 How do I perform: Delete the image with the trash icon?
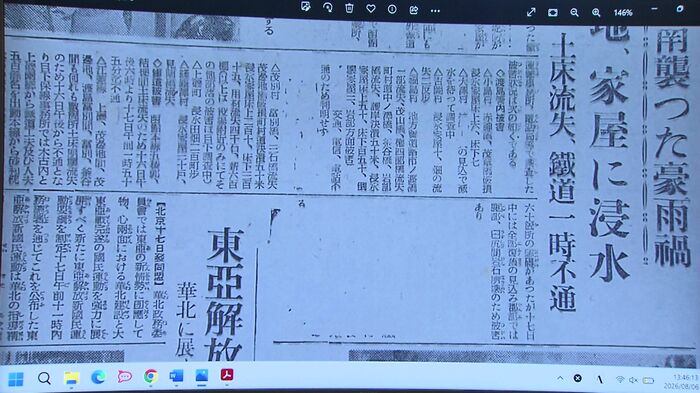click(350, 8)
